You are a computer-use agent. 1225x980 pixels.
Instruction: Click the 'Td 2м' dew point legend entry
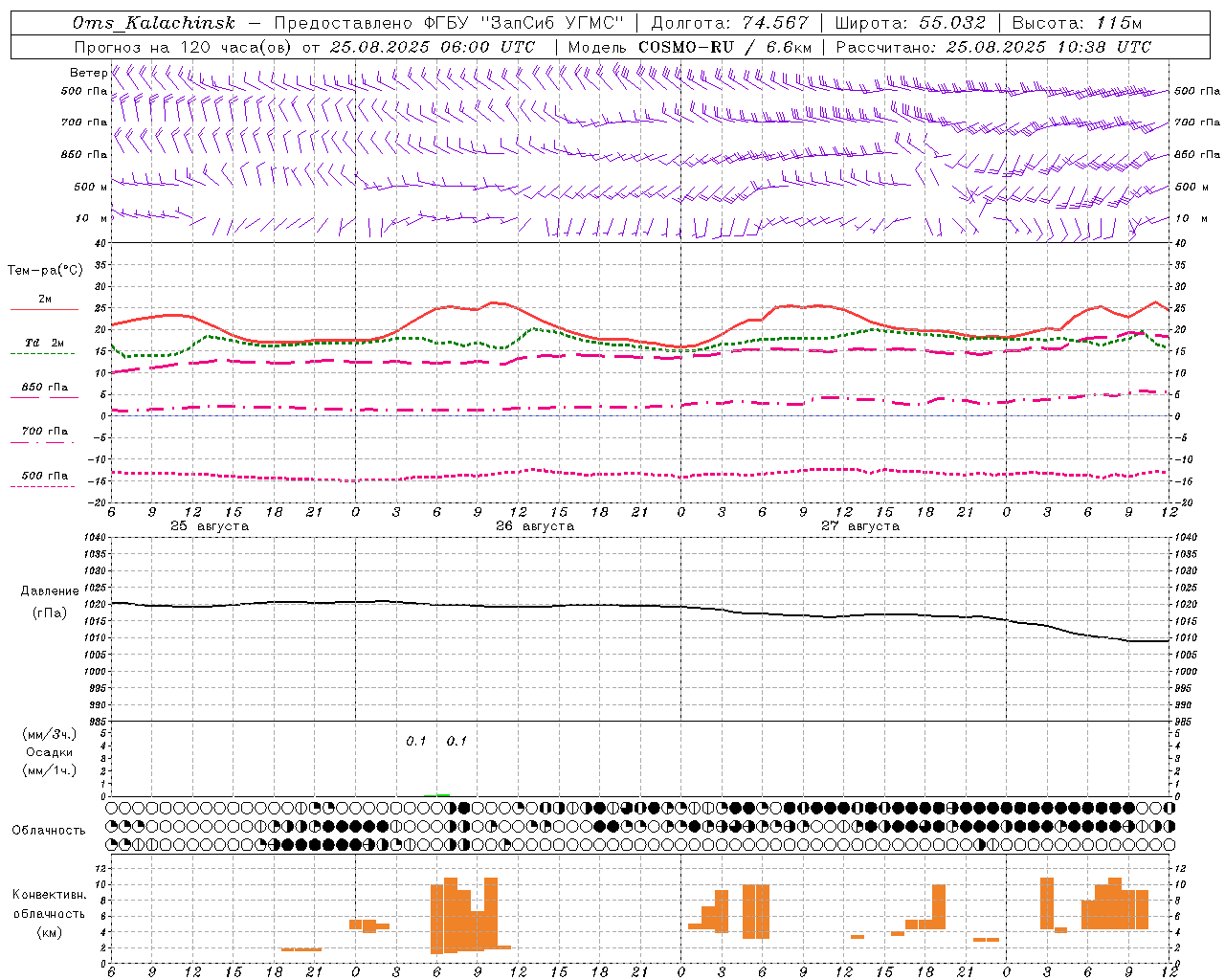click(x=45, y=343)
